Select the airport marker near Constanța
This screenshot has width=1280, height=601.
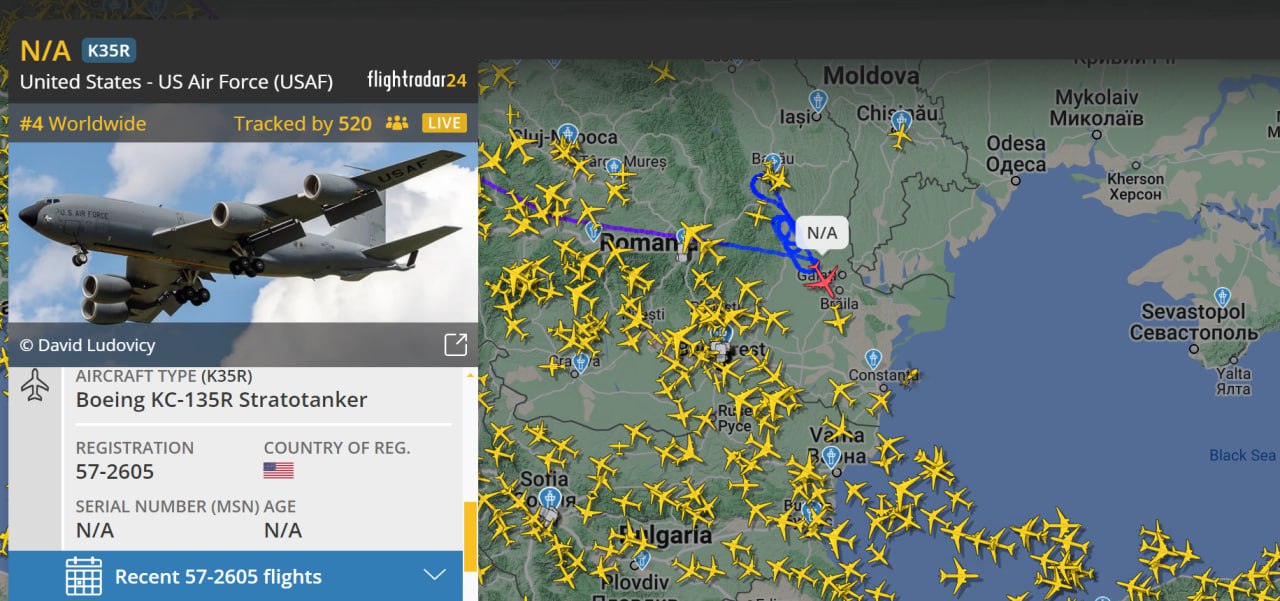click(x=873, y=359)
